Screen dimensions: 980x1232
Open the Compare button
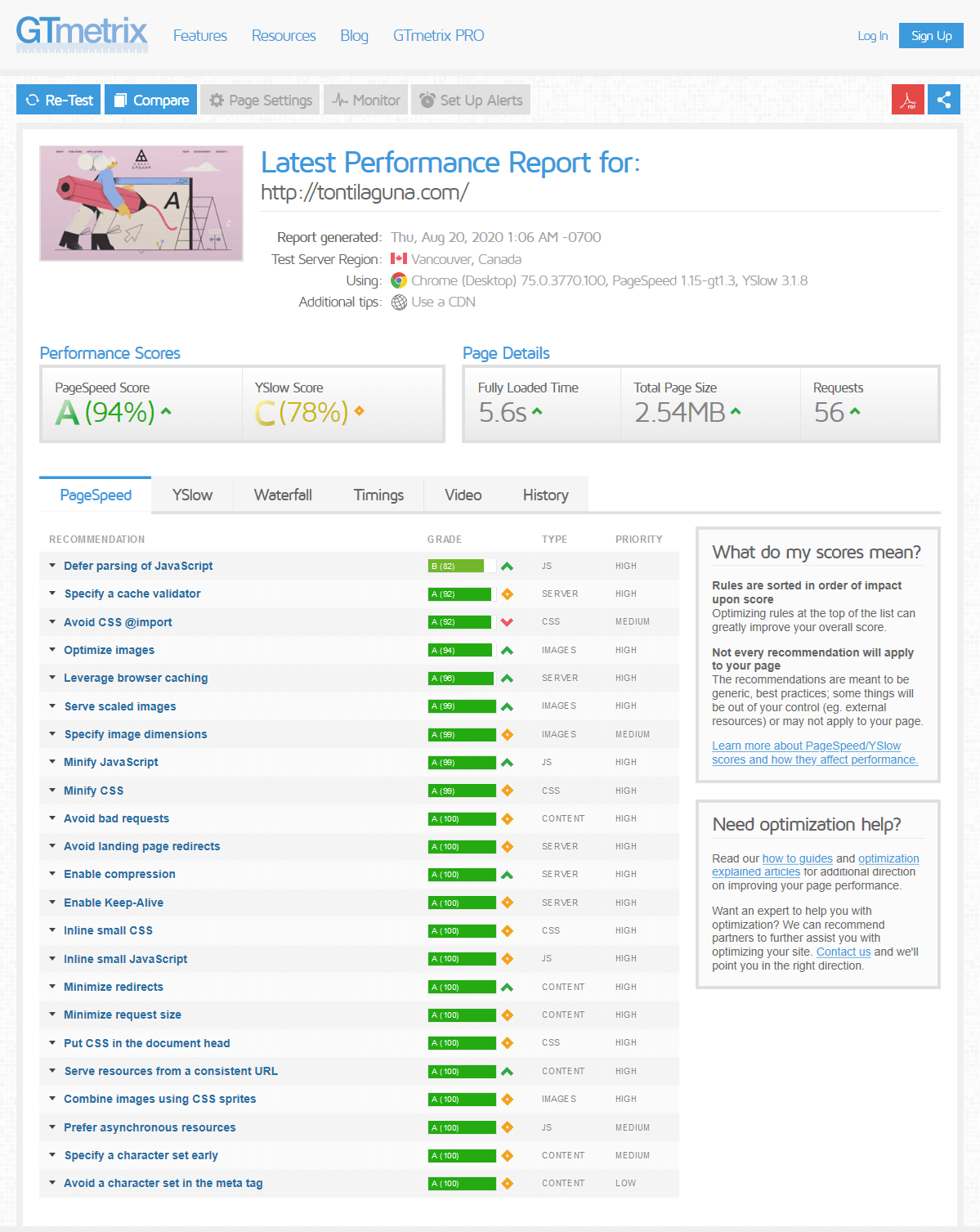point(151,100)
